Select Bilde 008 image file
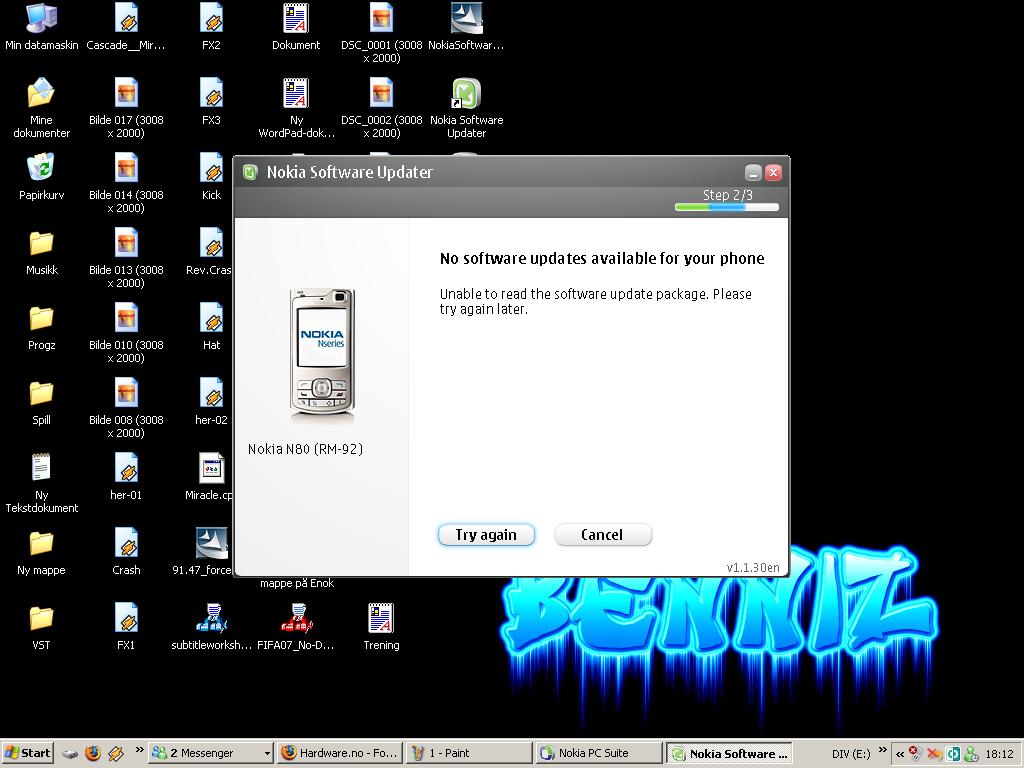This screenshot has width=1024, height=768. 126,409
